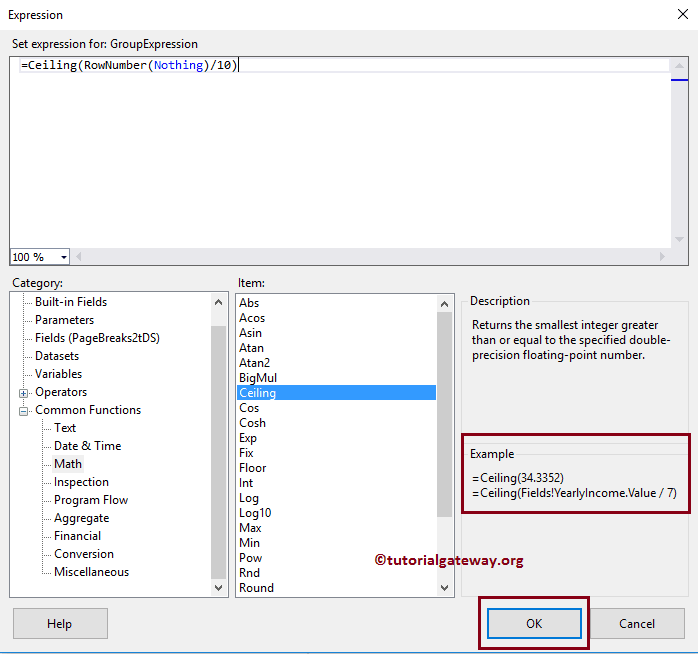This screenshot has height=654, width=698.
Task: Expand the Operators category node
Action: (x=23, y=393)
